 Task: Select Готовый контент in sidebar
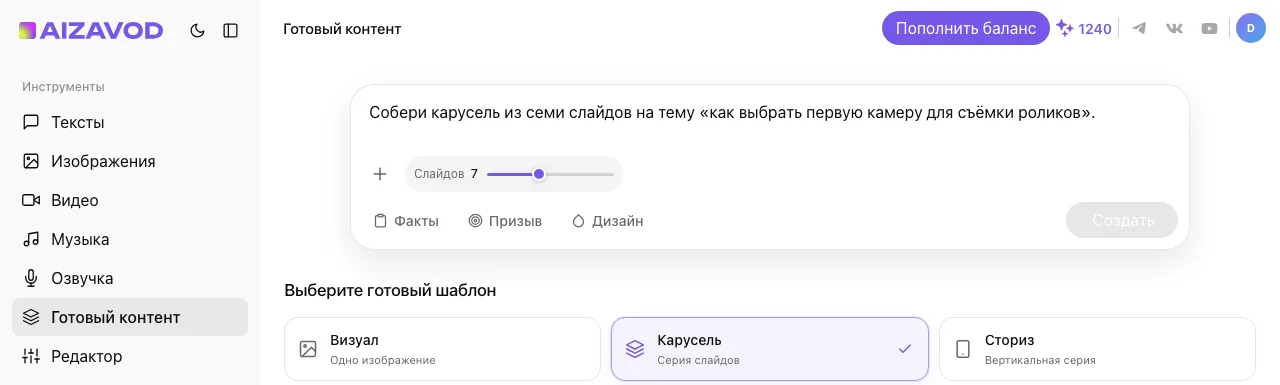(130, 317)
